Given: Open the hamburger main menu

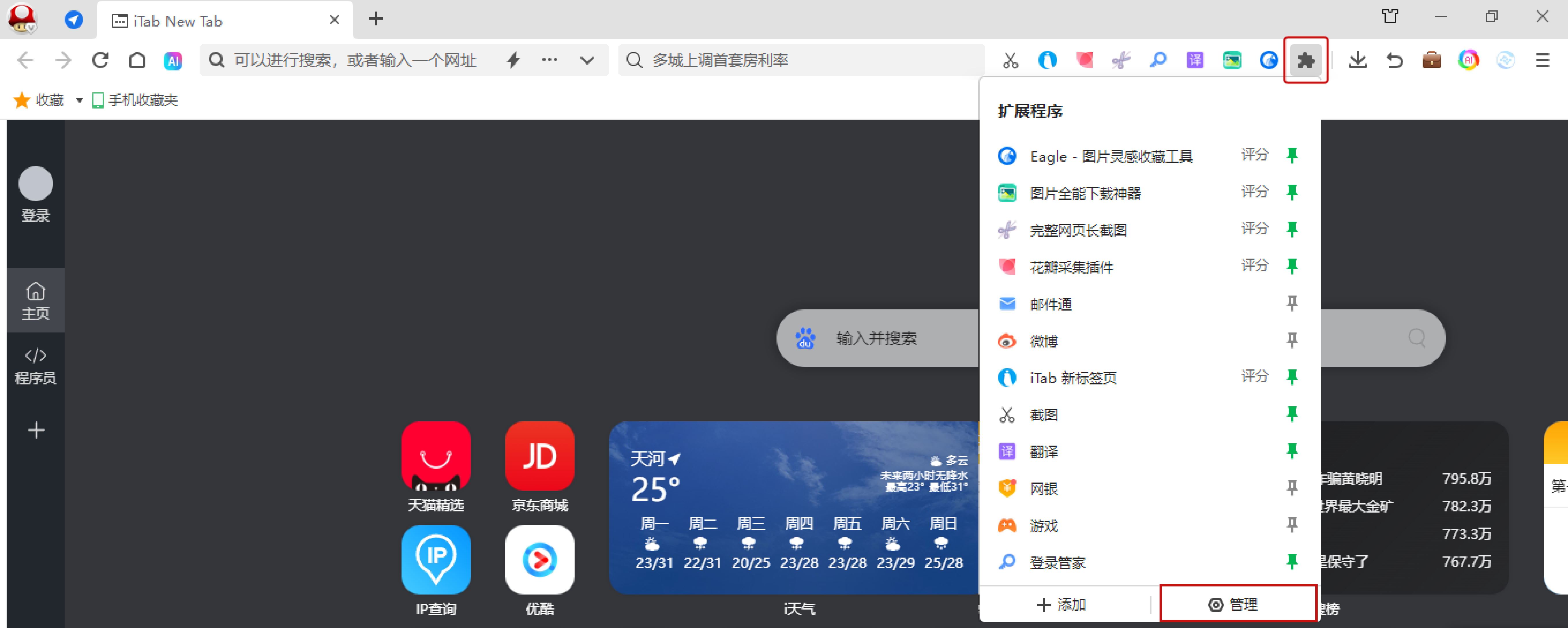Looking at the screenshot, I should [x=1542, y=60].
